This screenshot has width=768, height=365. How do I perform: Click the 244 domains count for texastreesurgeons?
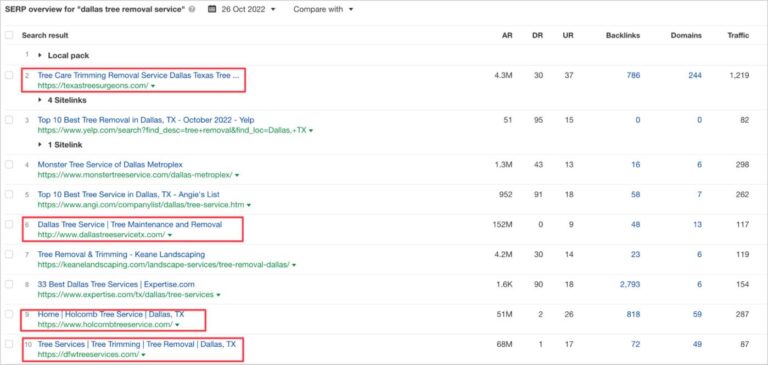(x=695, y=75)
